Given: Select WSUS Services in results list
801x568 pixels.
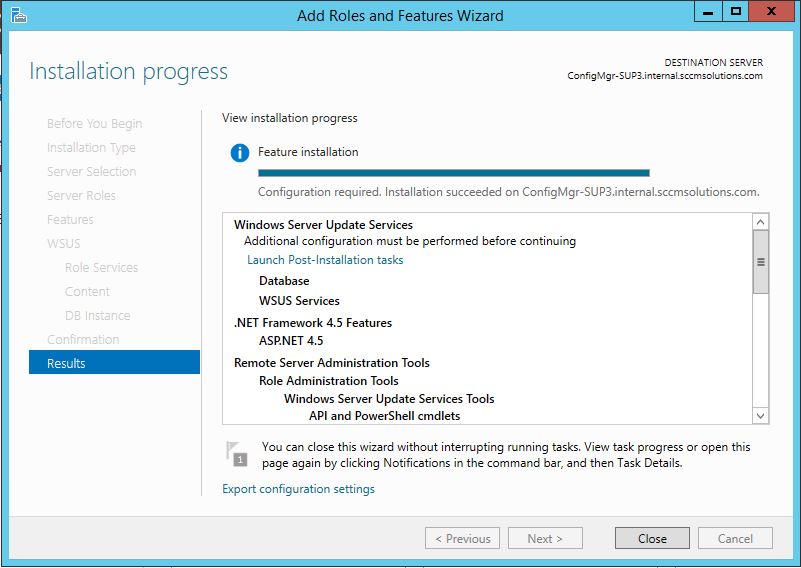Looking at the screenshot, I should pyautogui.click(x=299, y=301).
